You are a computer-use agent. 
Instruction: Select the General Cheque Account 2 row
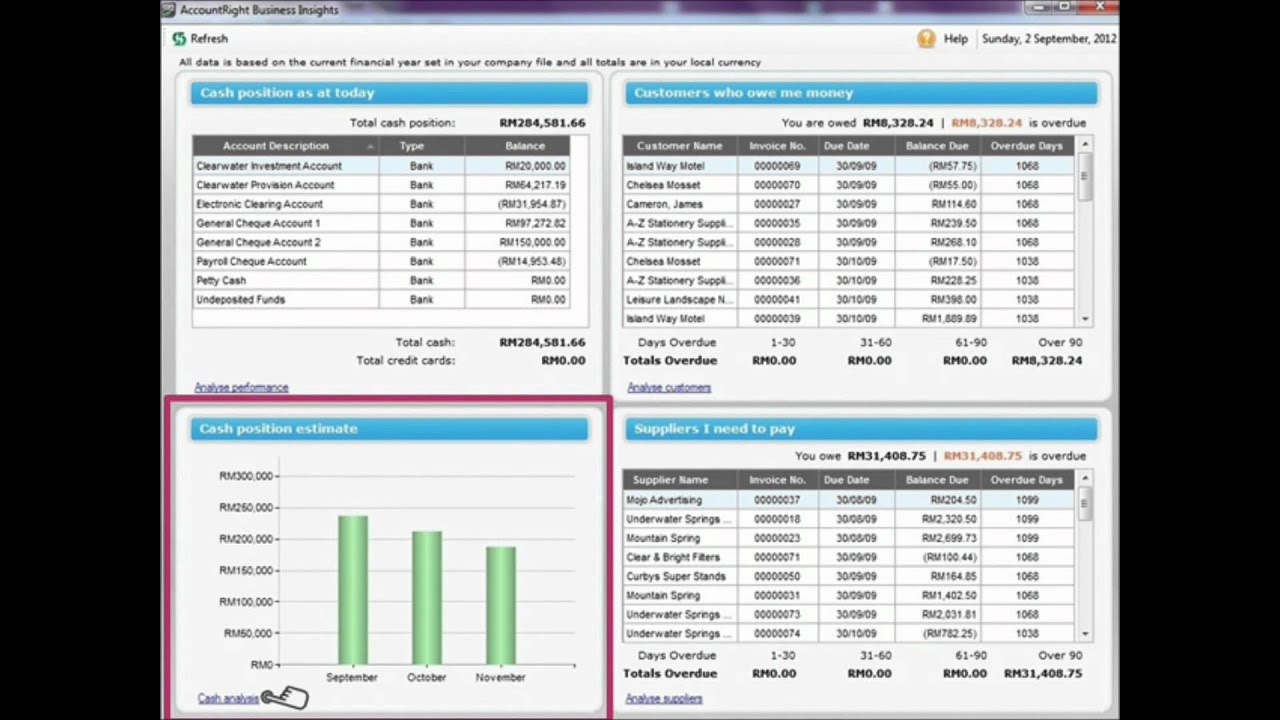381,242
